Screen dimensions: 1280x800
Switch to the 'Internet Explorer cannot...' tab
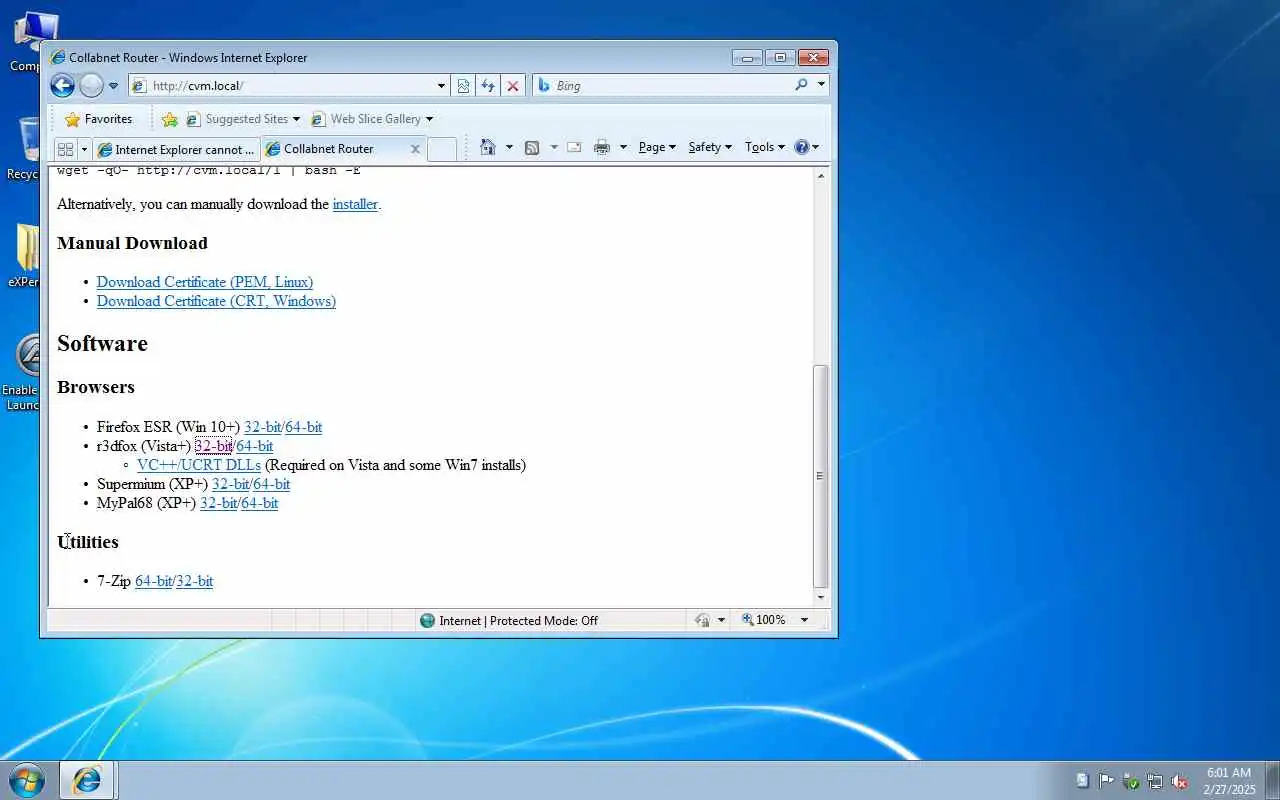click(x=176, y=149)
